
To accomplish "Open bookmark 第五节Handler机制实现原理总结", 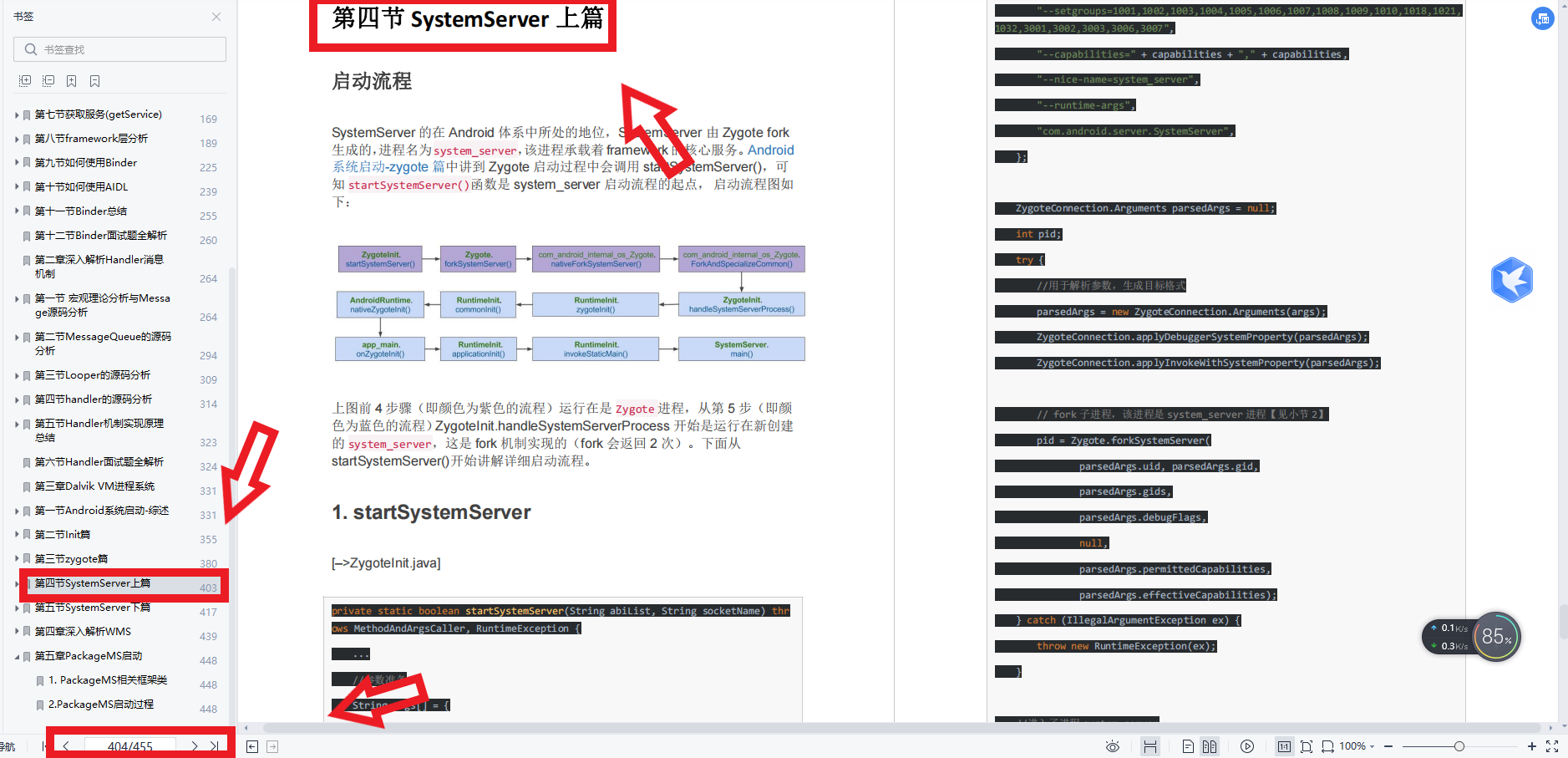I will click(x=99, y=430).
